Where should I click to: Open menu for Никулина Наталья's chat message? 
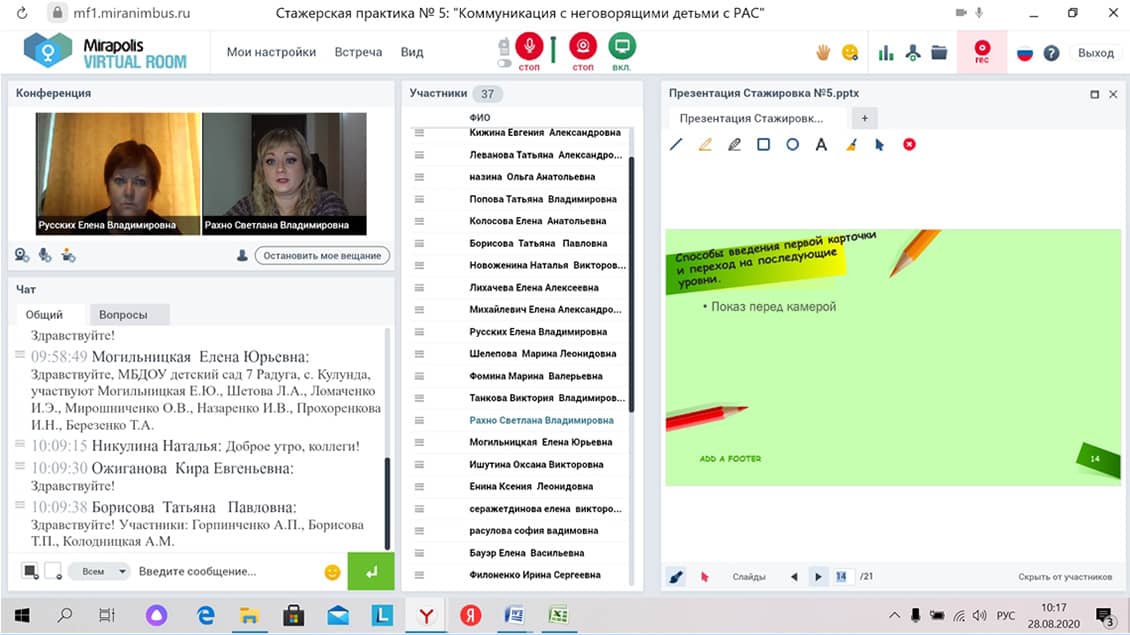coord(20,443)
